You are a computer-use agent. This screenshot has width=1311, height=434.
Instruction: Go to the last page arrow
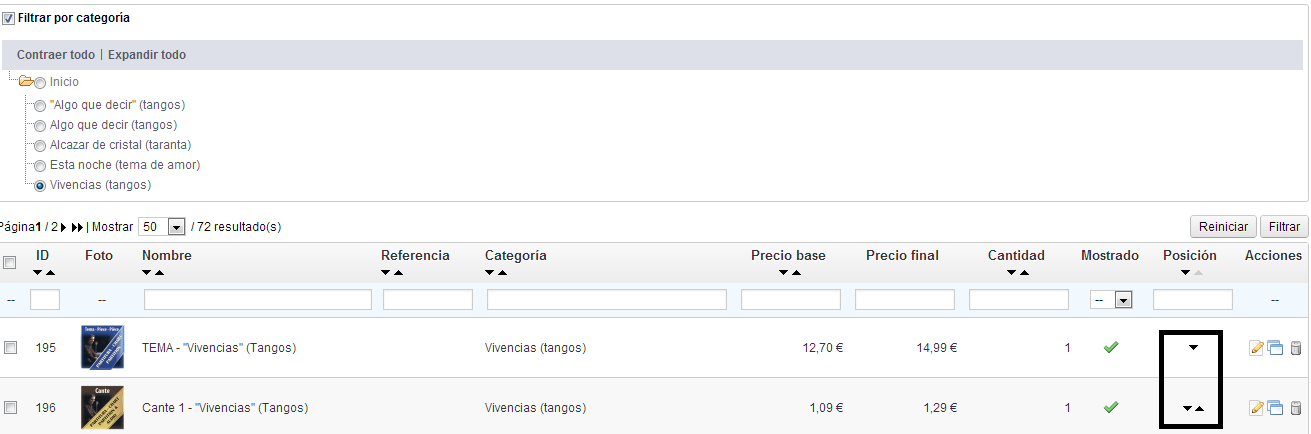point(78,227)
